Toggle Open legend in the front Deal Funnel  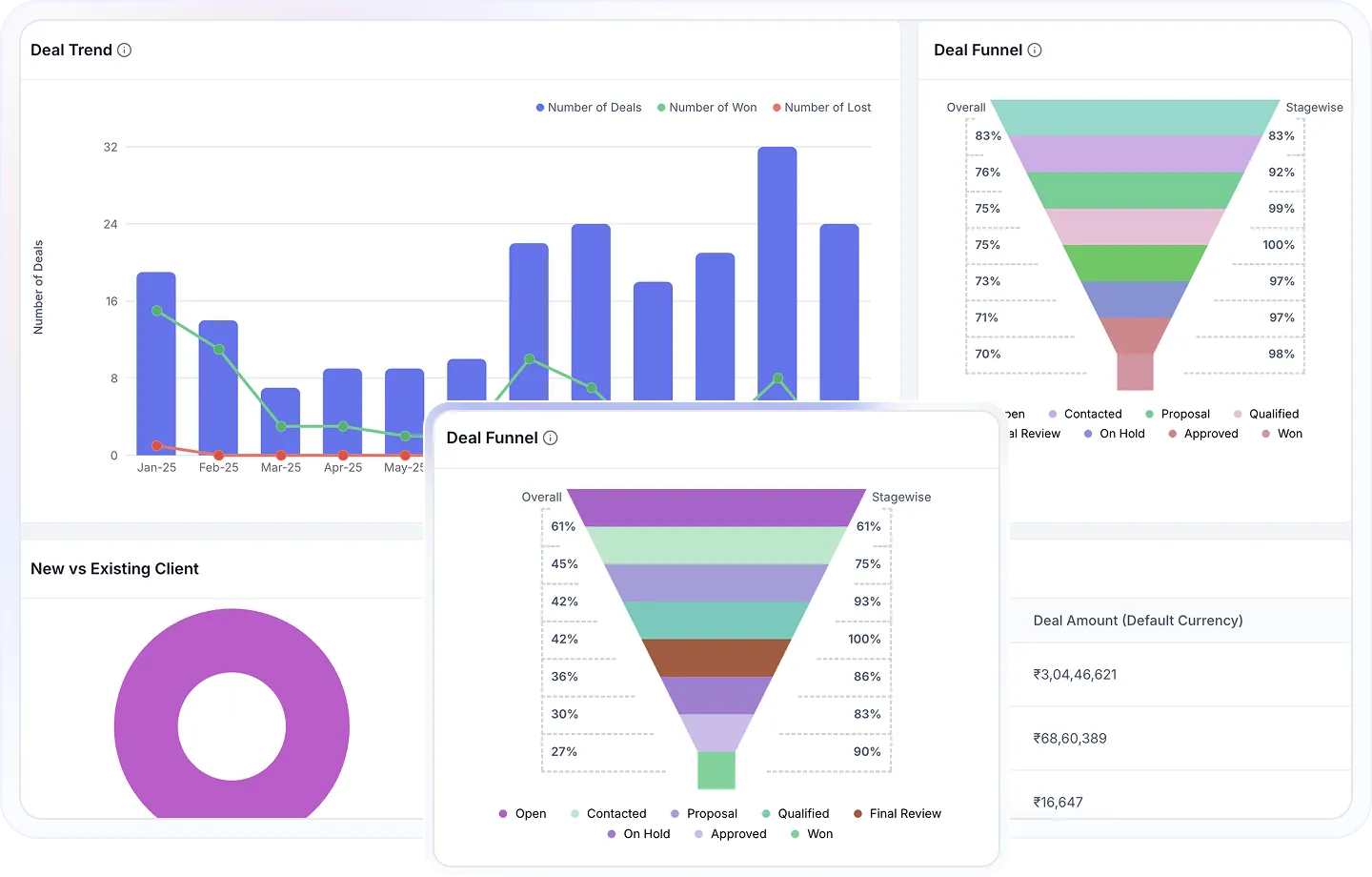pyautogui.click(x=522, y=814)
